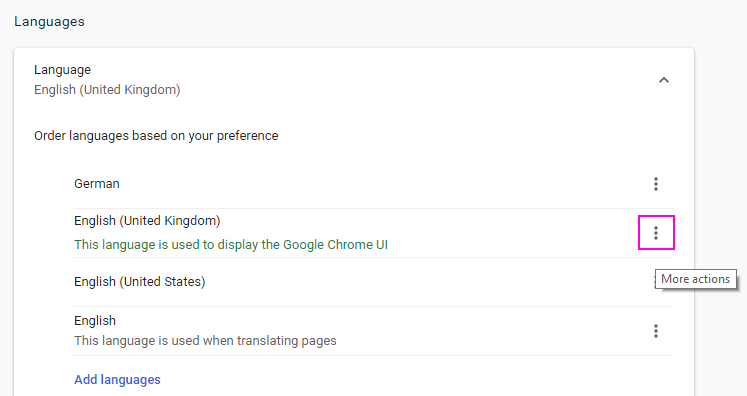Click the Order languages based on preference text
This screenshot has height=396, width=747.
tap(156, 136)
